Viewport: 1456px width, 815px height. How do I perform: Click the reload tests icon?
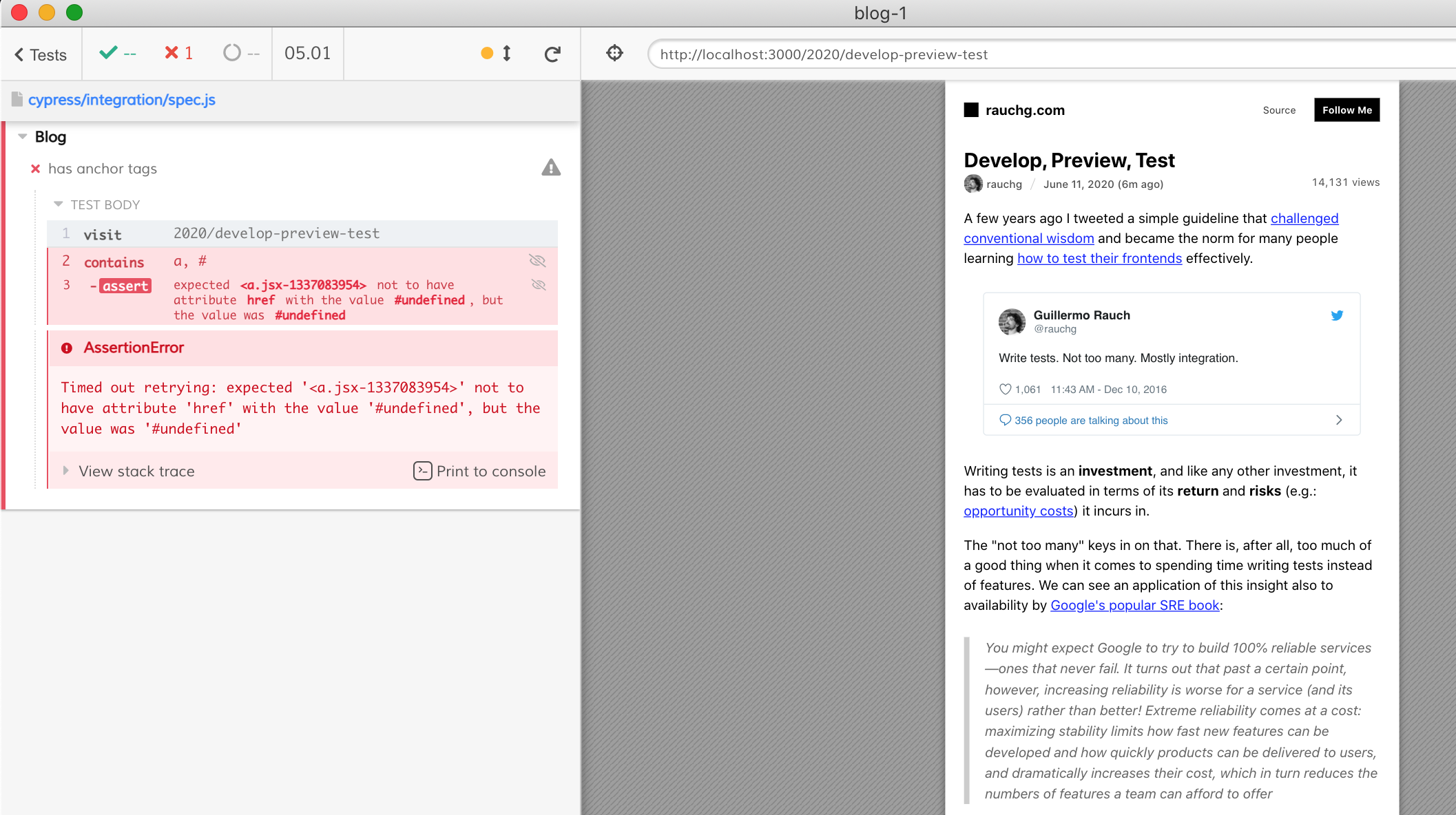tap(552, 54)
